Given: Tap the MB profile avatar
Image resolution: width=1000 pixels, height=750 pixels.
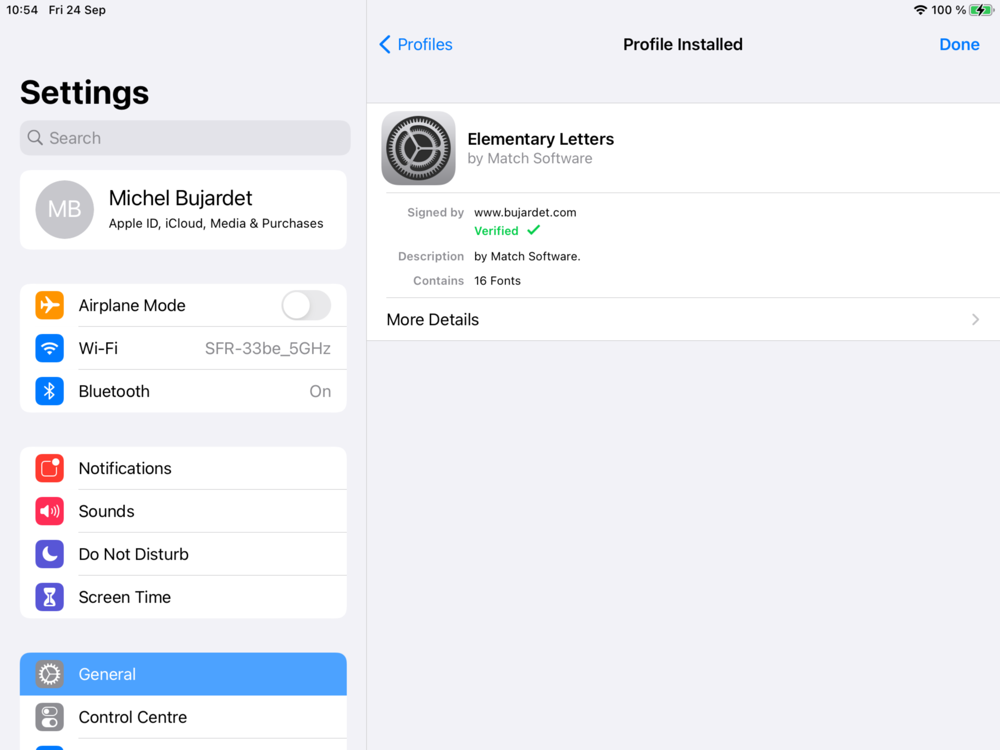Looking at the screenshot, I should pyautogui.click(x=64, y=209).
